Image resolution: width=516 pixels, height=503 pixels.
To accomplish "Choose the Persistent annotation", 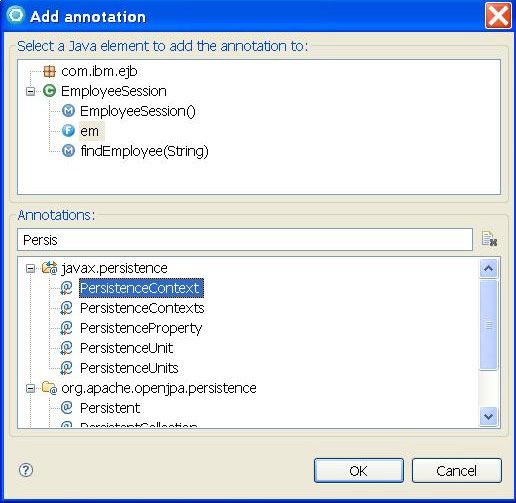I will [x=110, y=408].
